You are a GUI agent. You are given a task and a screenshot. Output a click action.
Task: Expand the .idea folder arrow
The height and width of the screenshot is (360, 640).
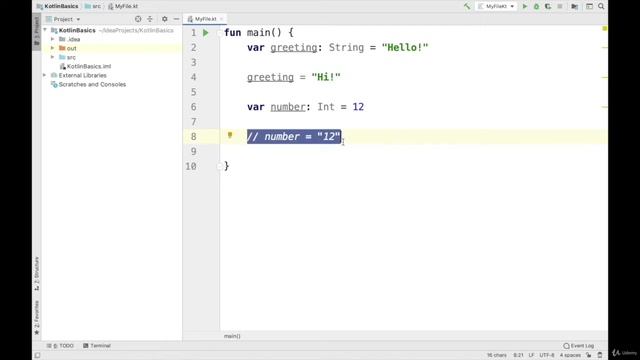click(x=53, y=39)
